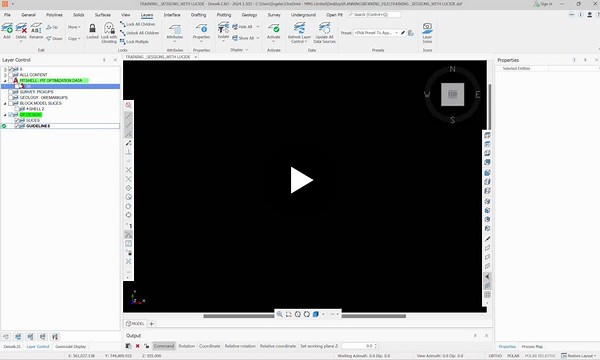Toggle checkbox for layer 0
This screenshot has width=600, height=360.
tap(11, 69)
